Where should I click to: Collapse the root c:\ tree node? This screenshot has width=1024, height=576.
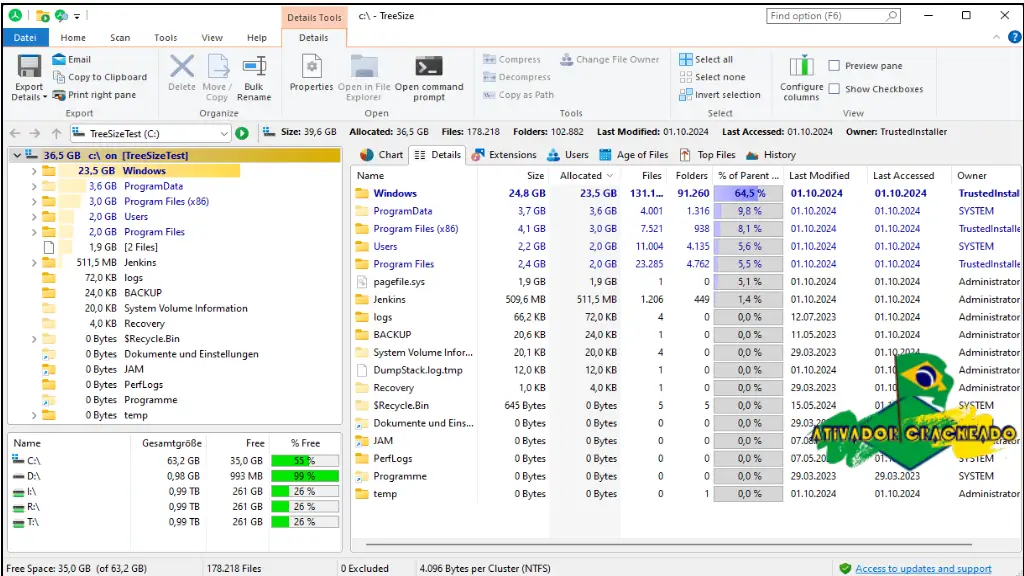click(17, 155)
